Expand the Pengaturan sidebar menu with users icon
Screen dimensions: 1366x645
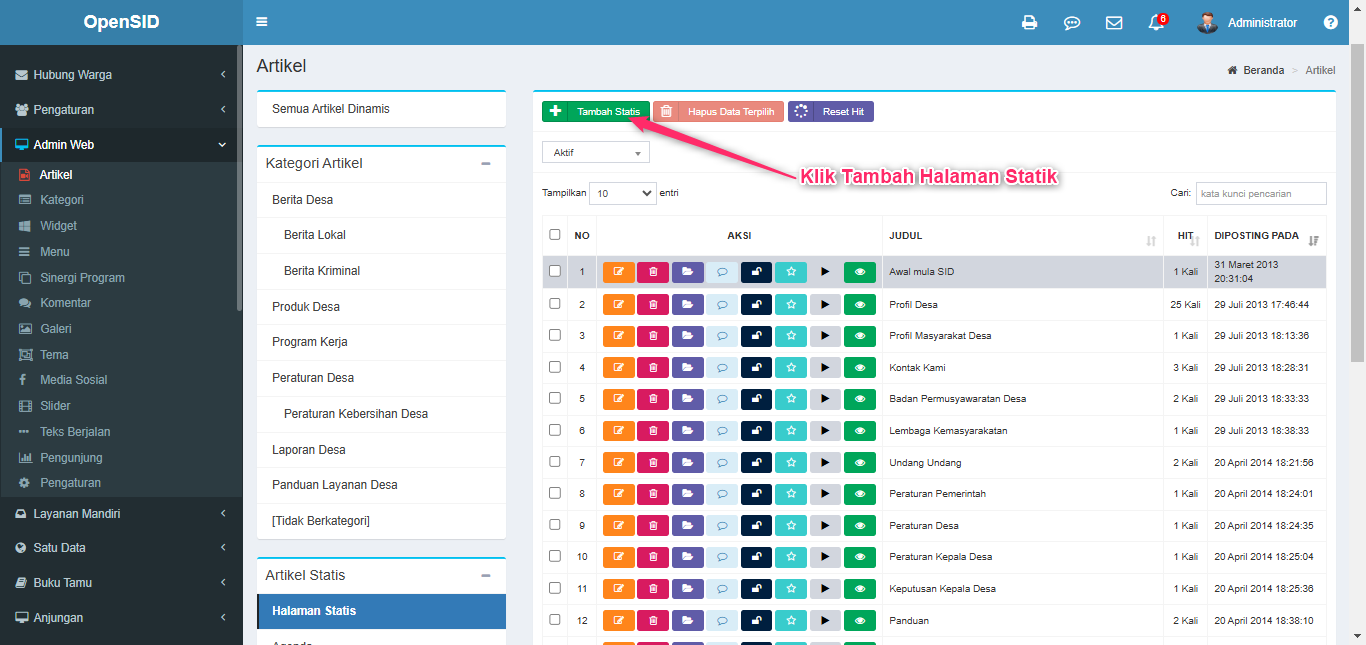[120, 110]
